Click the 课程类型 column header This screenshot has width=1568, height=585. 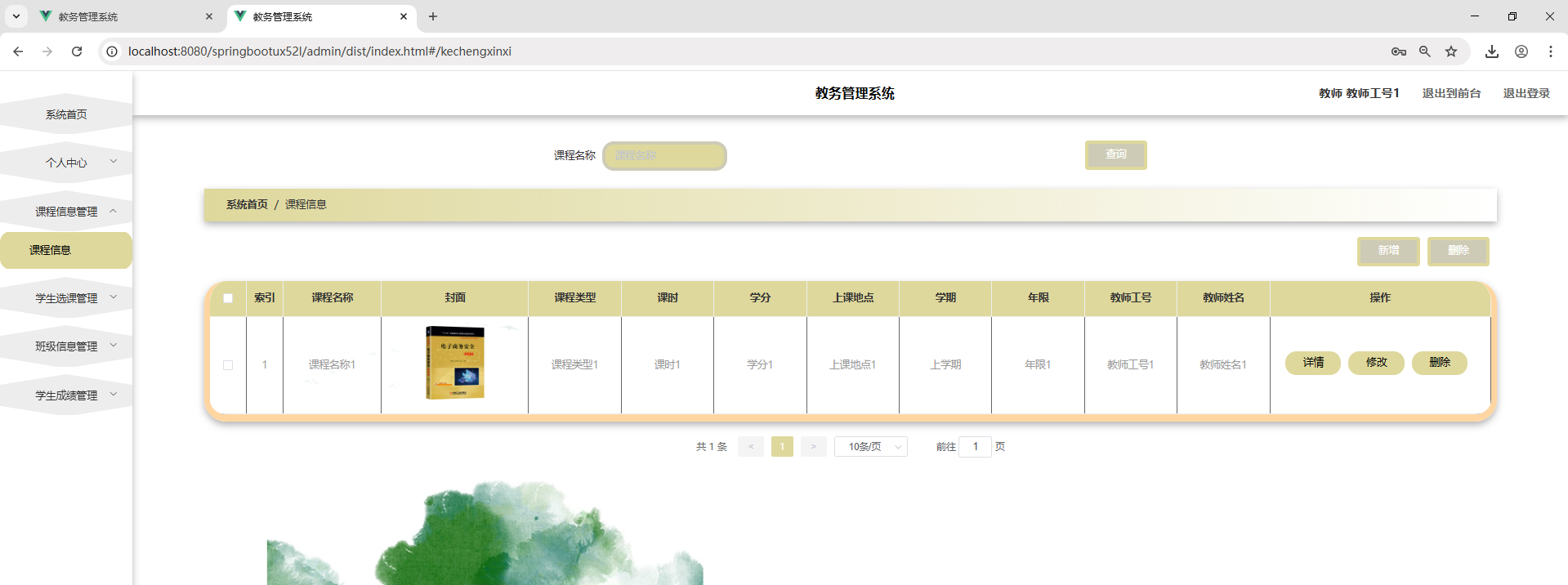pos(575,298)
